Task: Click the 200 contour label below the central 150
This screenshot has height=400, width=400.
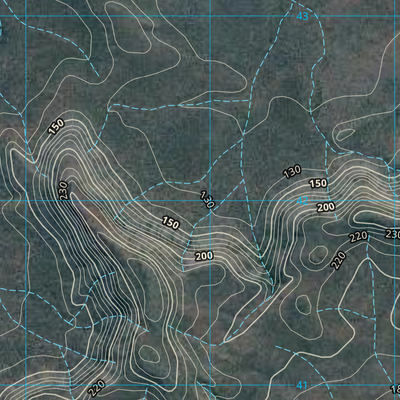Action: click(204, 256)
